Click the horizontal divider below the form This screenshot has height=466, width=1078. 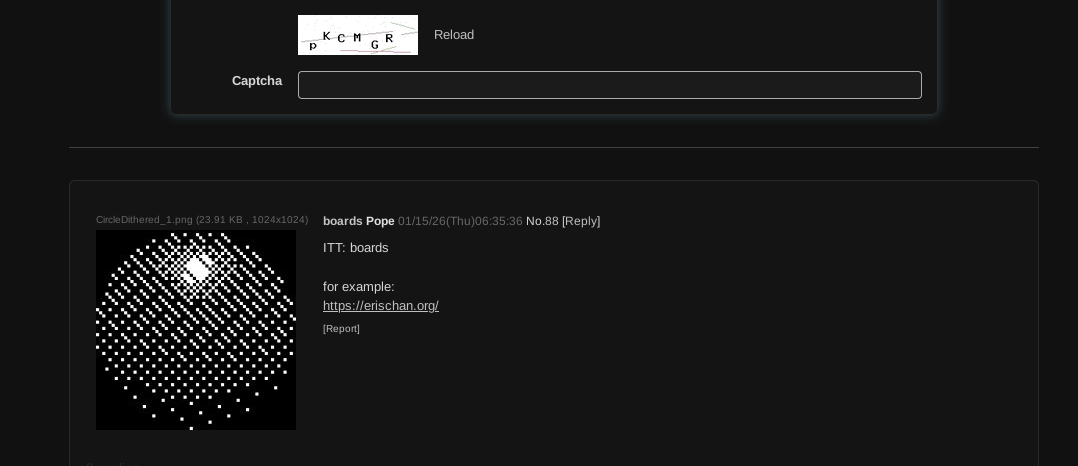[x=553, y=147]
